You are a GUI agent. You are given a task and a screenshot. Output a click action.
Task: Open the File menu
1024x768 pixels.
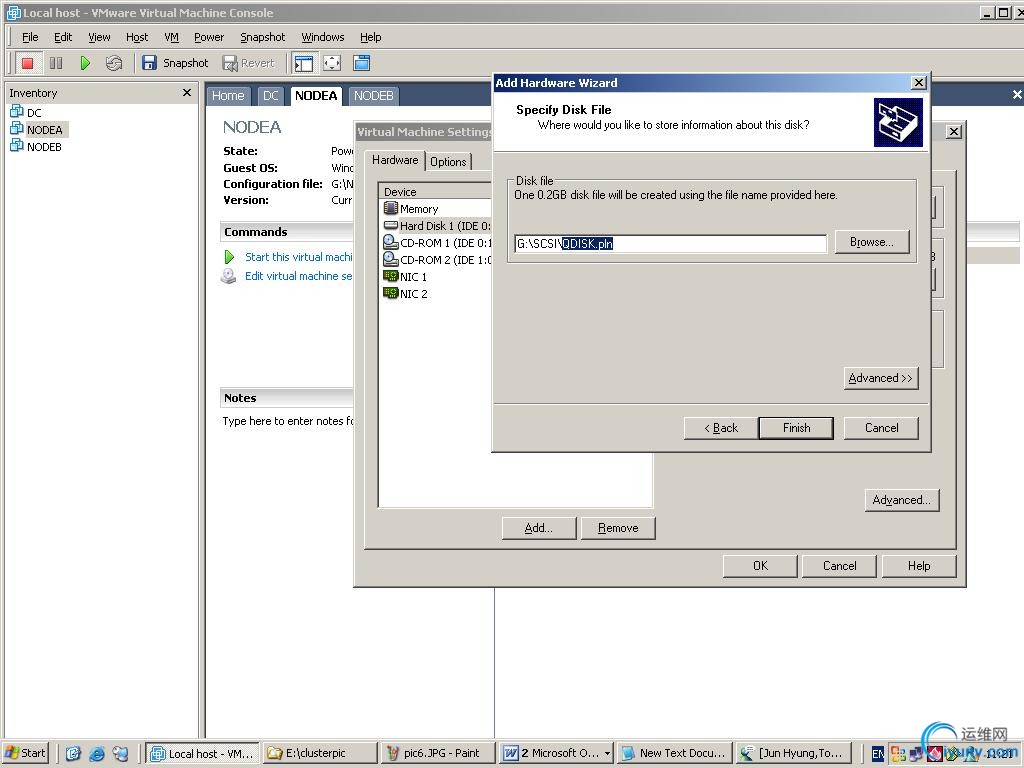[x=30, y=37]
